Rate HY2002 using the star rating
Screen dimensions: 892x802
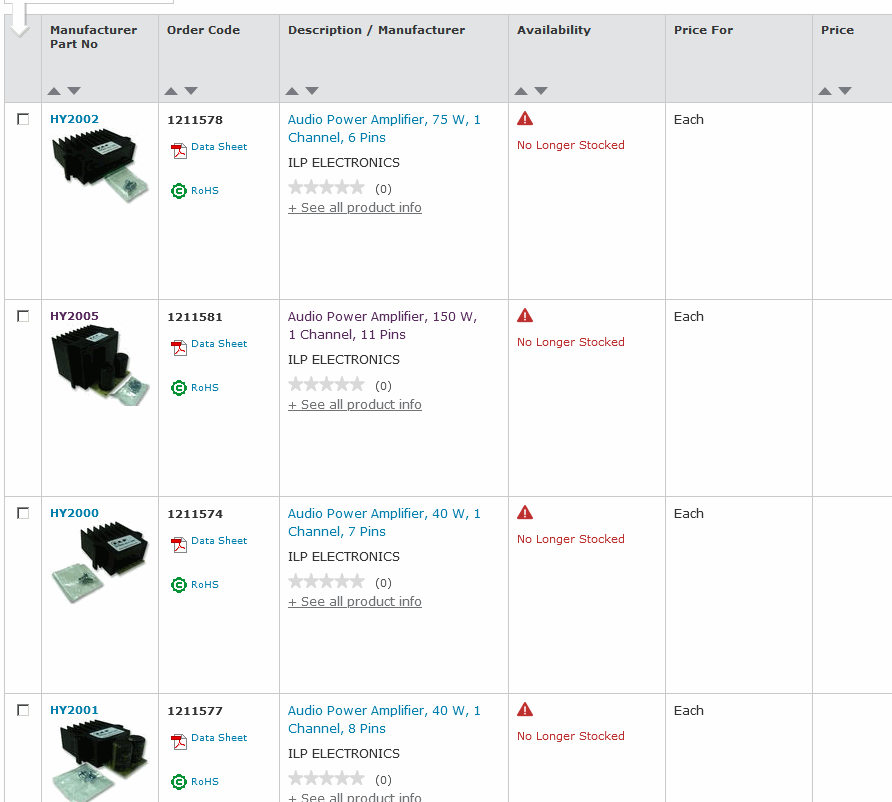click(326, 187)
